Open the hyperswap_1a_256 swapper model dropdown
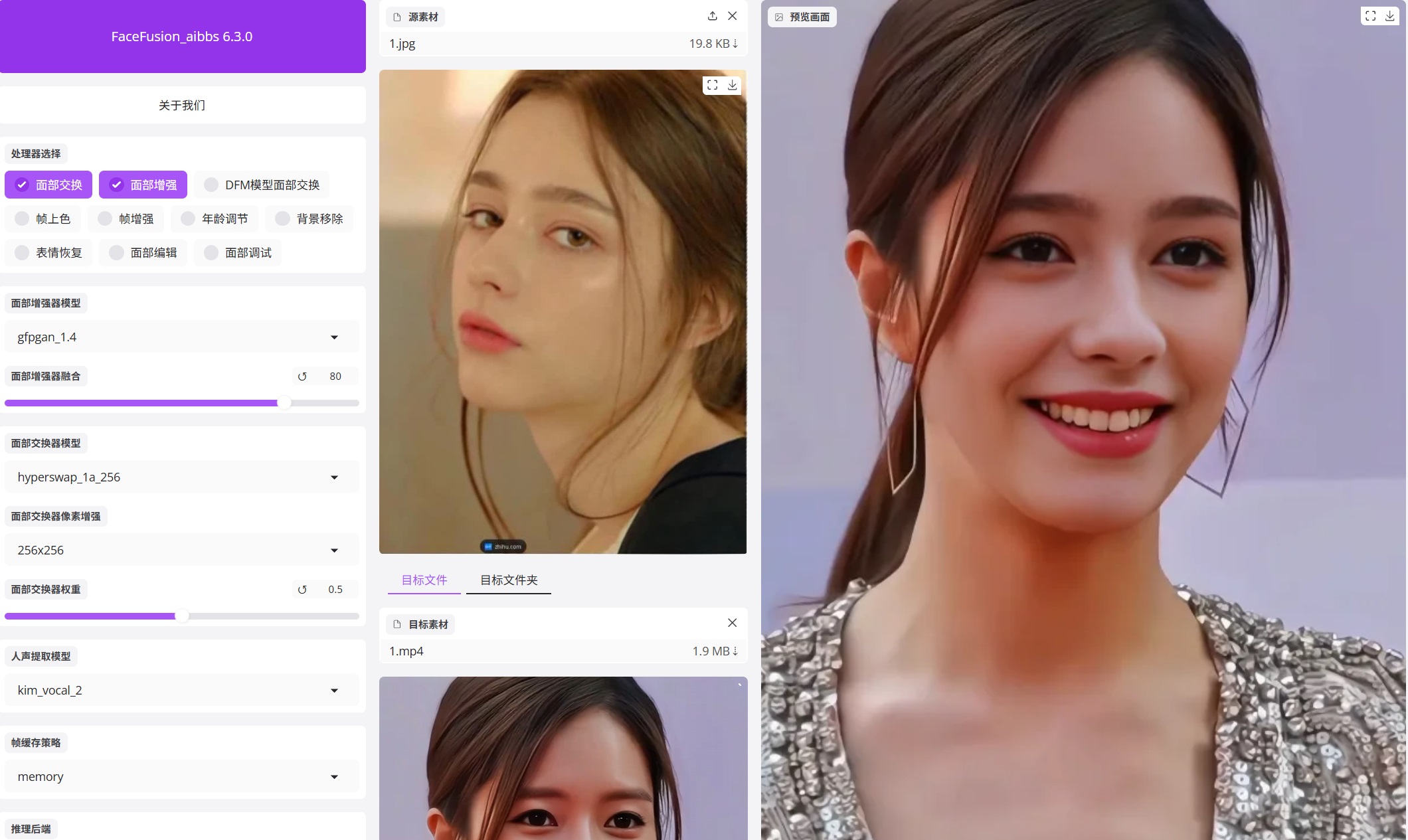 pos(182,477)
